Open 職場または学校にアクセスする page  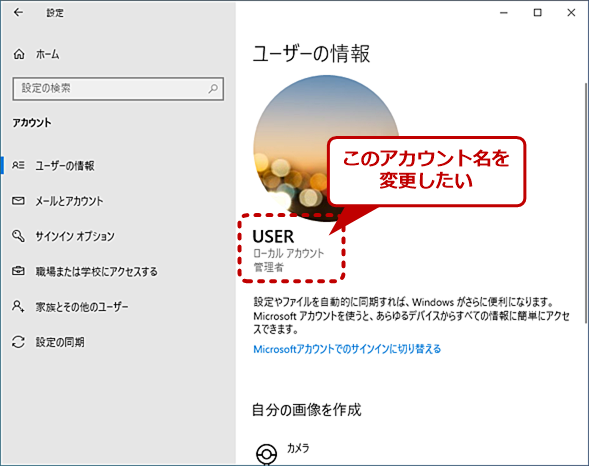click(x=97, y=271)
